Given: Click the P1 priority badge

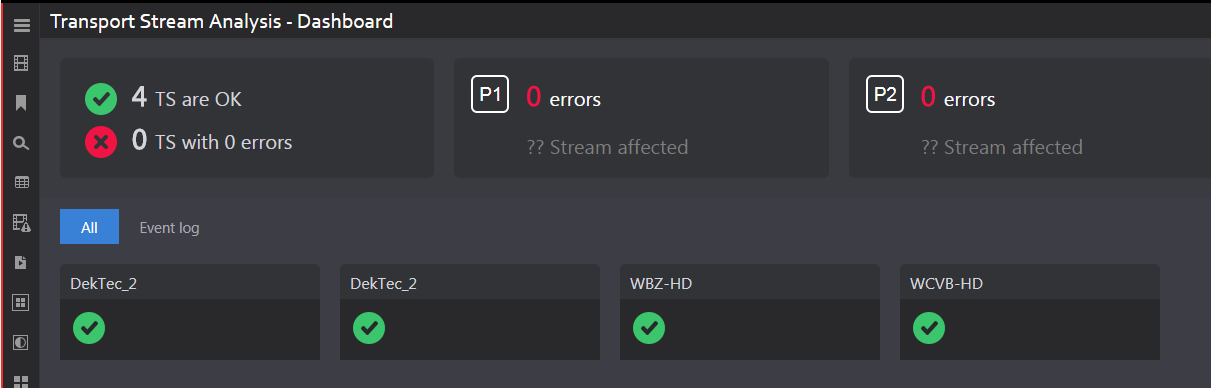Looking at the screenshot, I should (x=491, y=95).
